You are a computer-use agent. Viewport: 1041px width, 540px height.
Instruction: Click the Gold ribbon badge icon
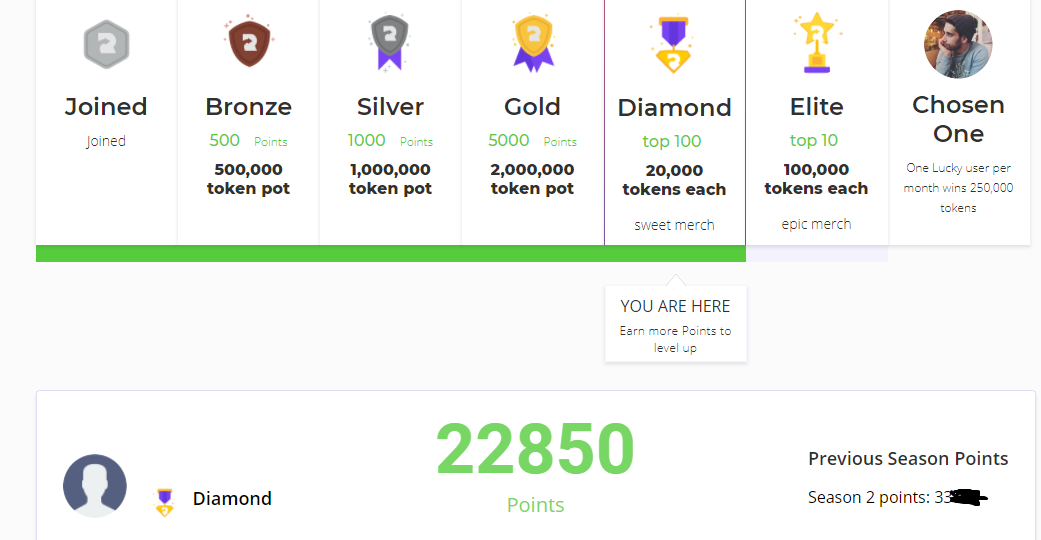(x=533, y=44)
